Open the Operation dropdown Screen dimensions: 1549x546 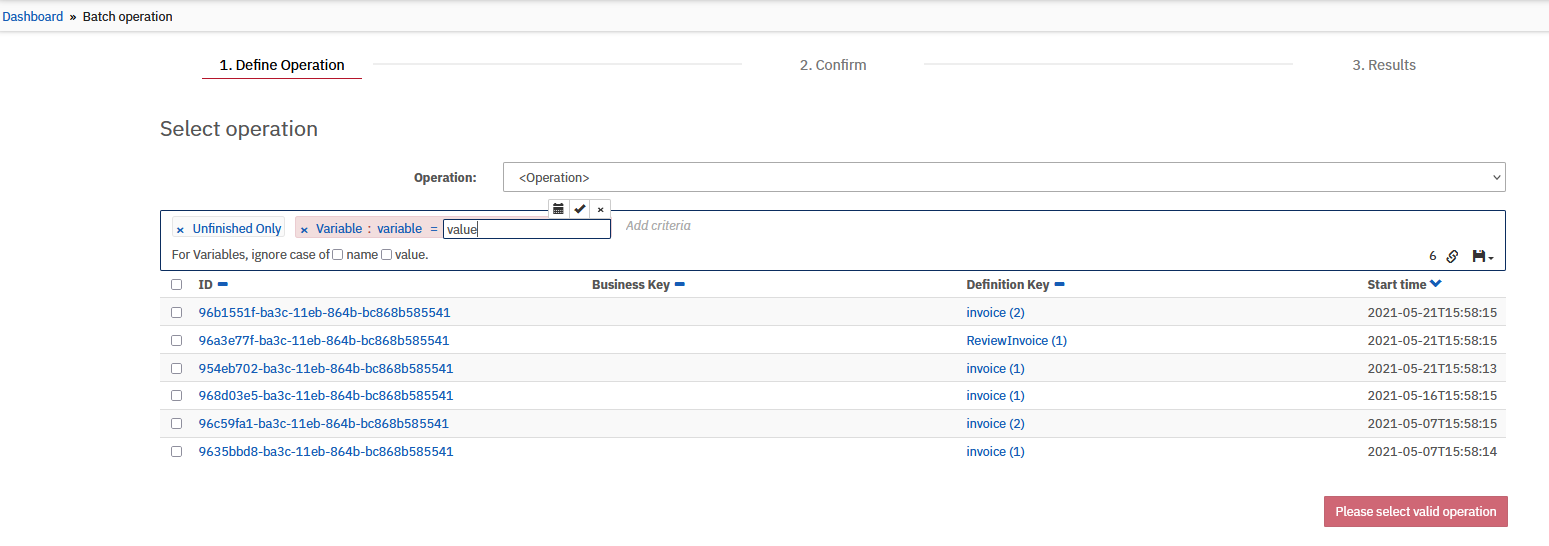coord(1004,177)
